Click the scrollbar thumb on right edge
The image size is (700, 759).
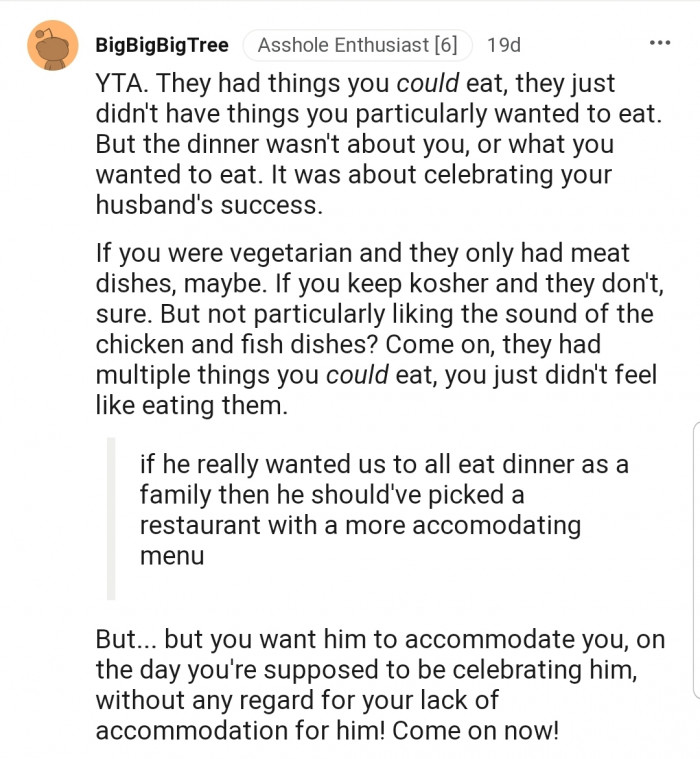click(x=696, y=558)
